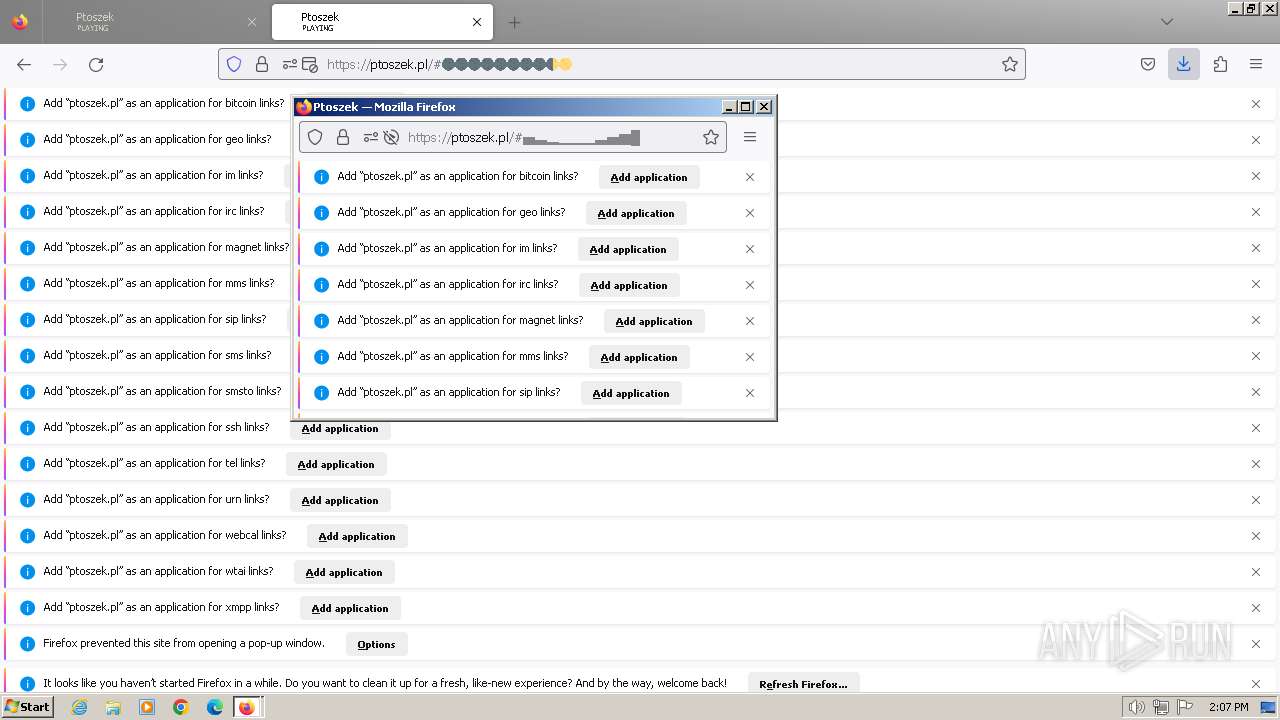The width and height of the screenshot is (1280, 720).
Task: Click Add application for wtai links
Action: (344, 572)
